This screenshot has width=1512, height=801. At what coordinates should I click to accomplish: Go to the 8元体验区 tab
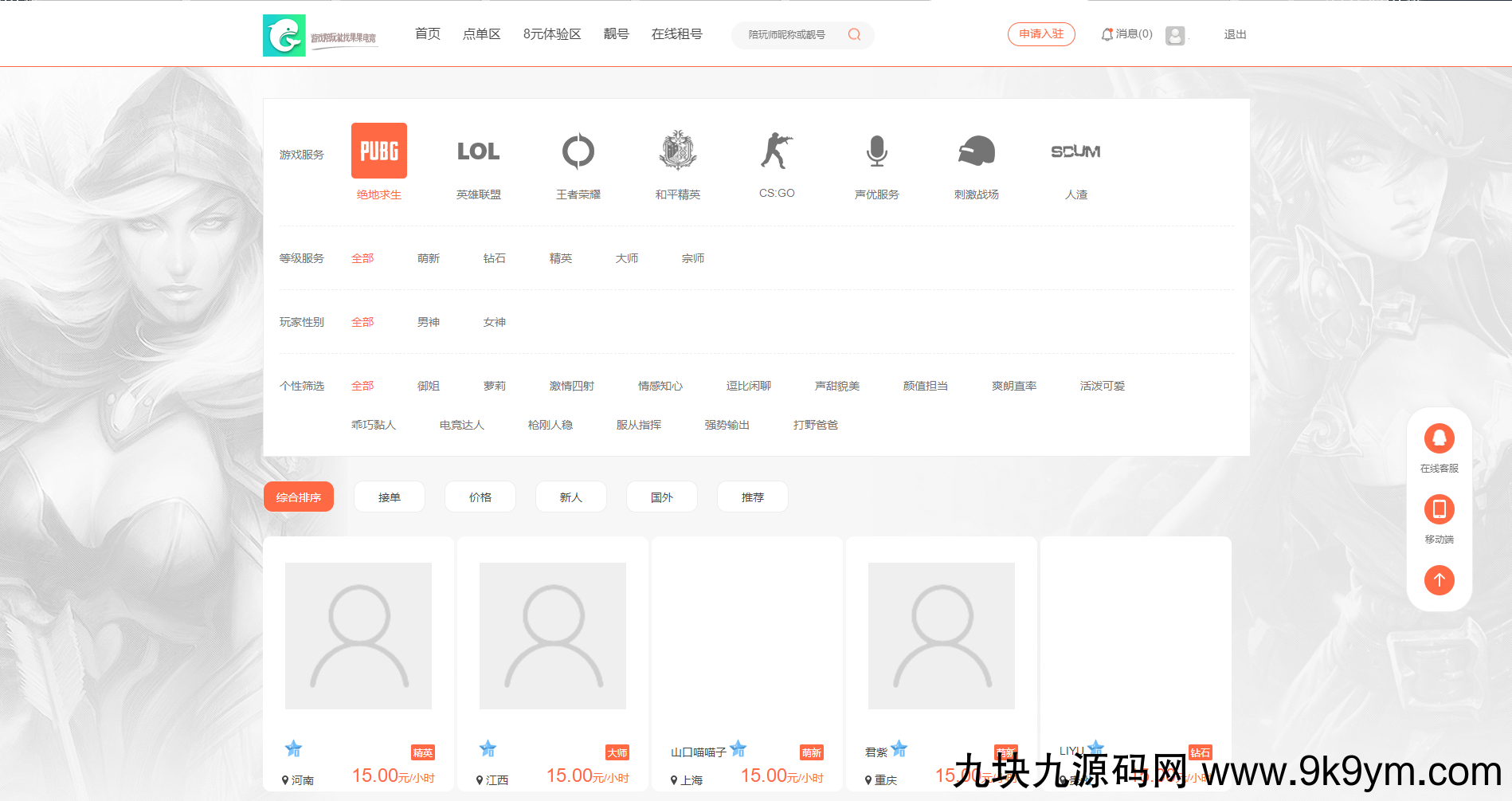[552, 33]
